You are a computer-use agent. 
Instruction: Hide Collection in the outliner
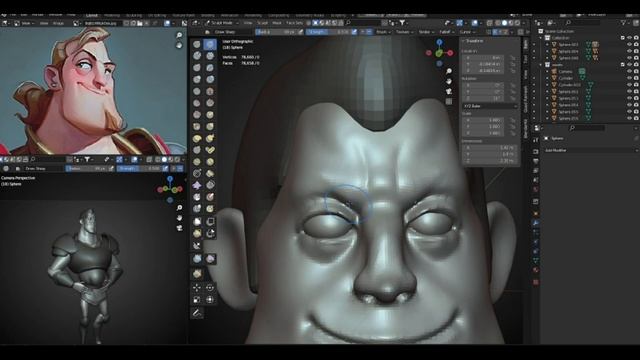[629, 38]
